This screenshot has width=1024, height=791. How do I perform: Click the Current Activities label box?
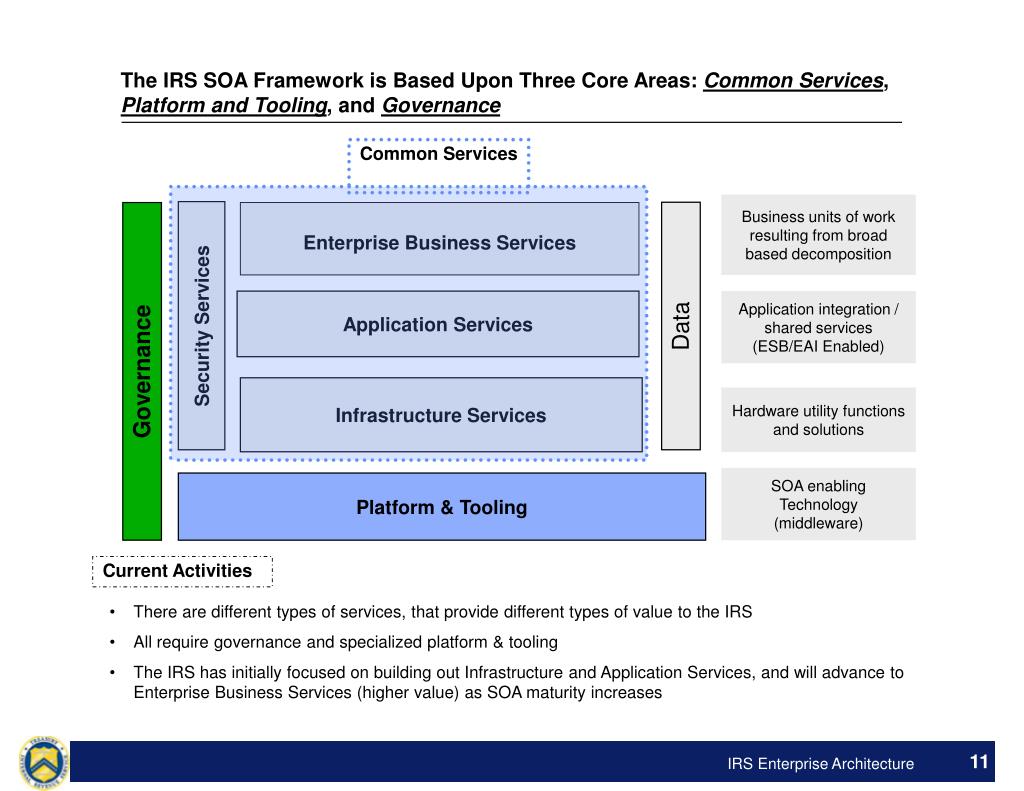[182, 571]
